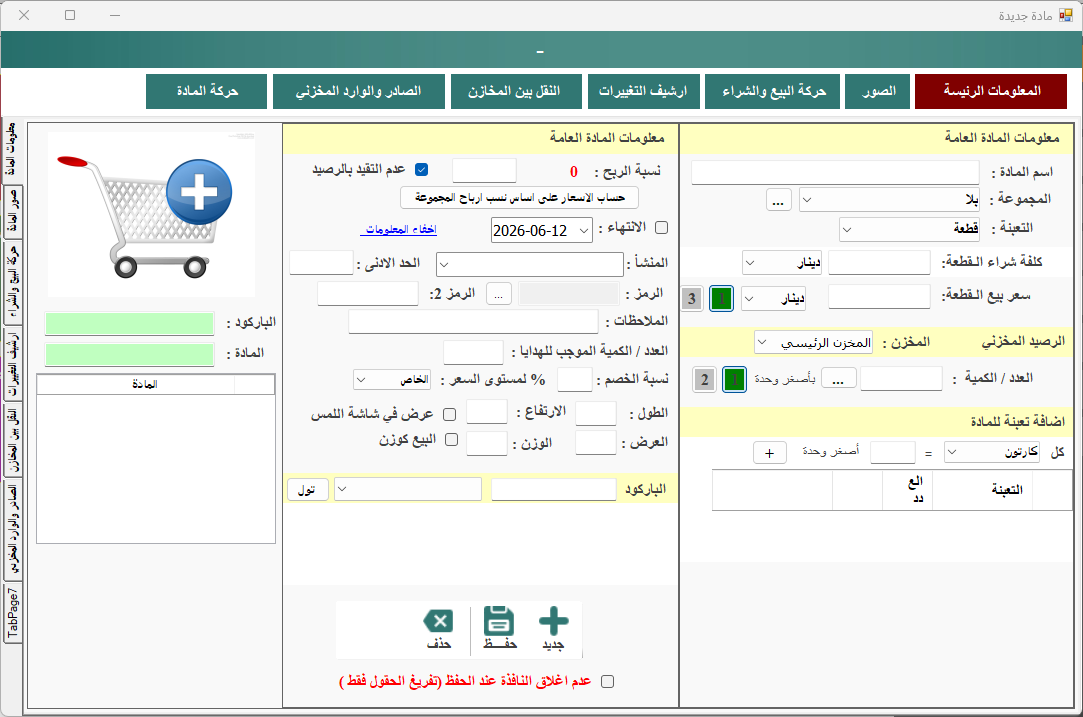
Task: Select vertical معلومات المادة side tab
Action: pos(11,150)
